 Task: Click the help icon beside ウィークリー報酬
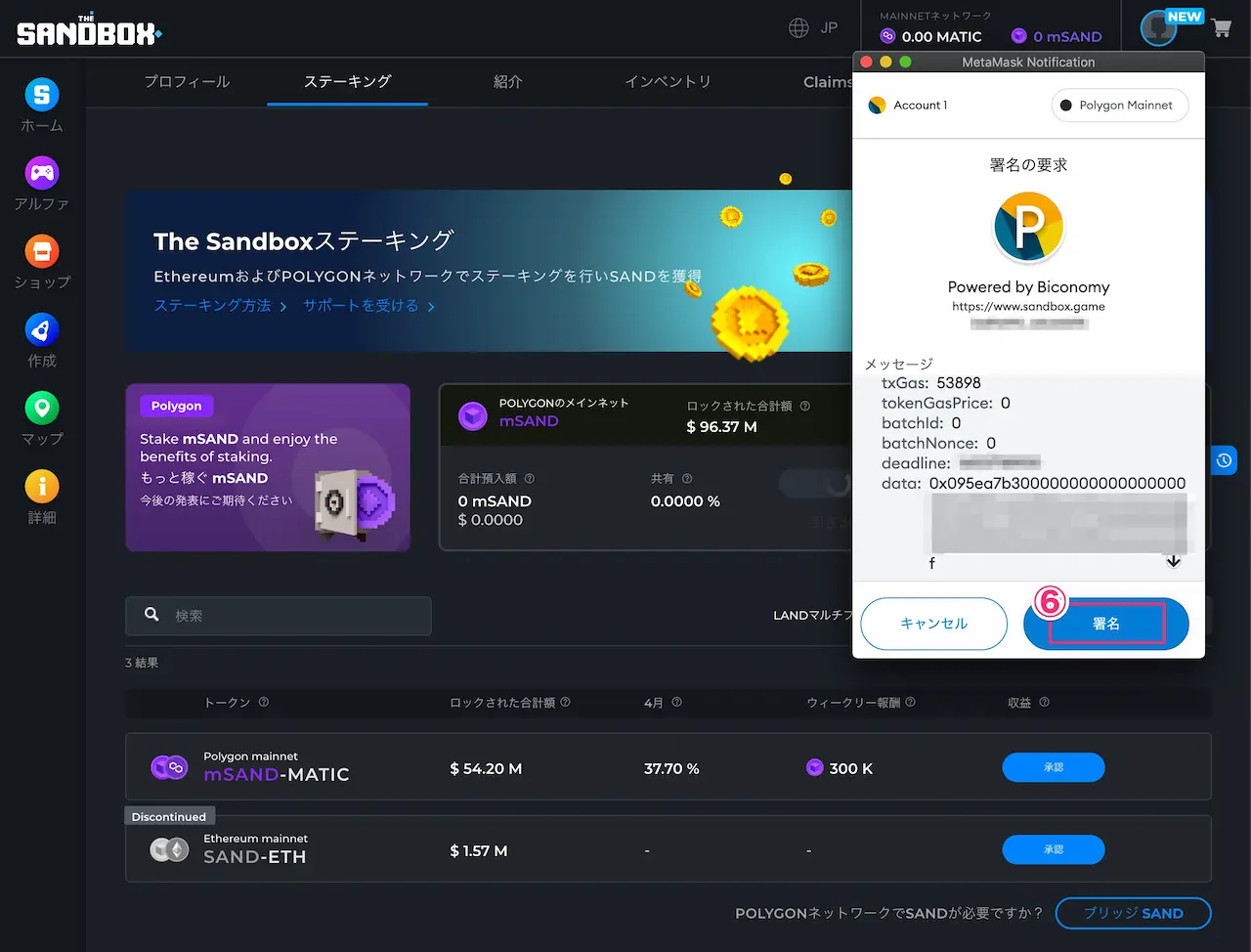pyautogui.click(x=910, y=702)
